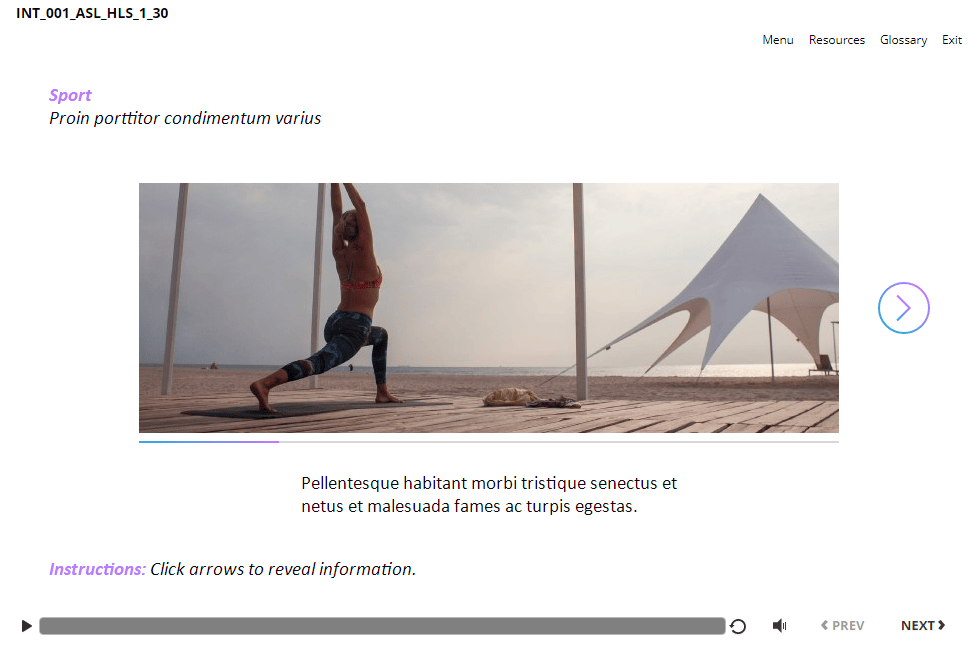Click the play button in the player bar
Image resolution: width=978 pixels, height=656 pixels.
pos(26,625)
